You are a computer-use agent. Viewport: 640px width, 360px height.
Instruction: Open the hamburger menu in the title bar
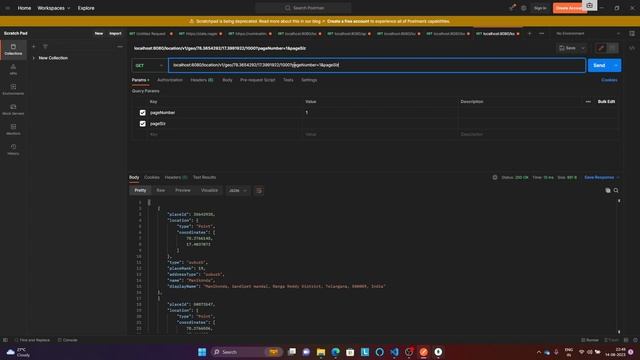tap(7, 8)
